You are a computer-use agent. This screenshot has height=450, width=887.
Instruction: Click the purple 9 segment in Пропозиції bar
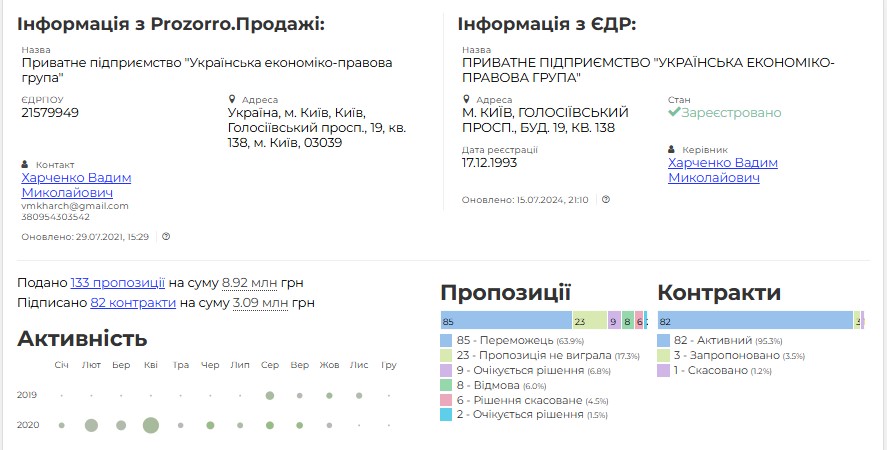click(614, 320)
